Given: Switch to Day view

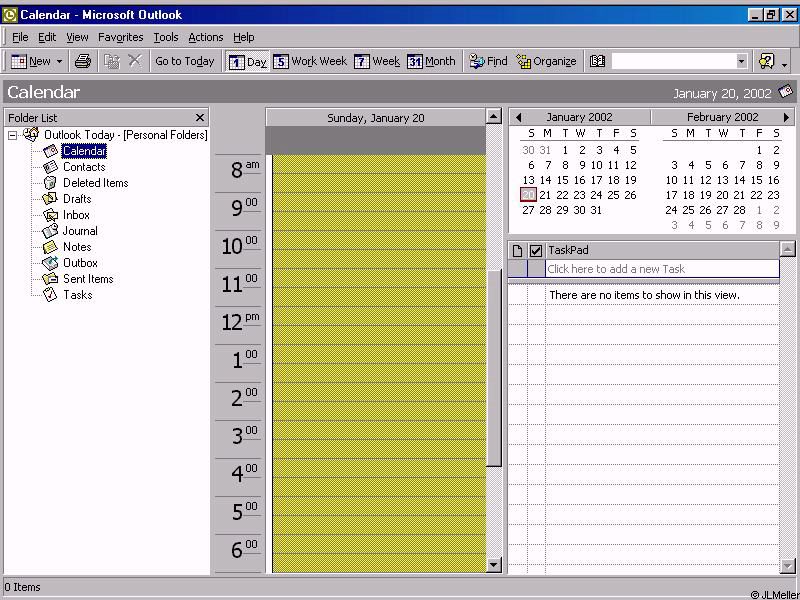Looking at the screenshot, I should click(x=247, y=61).
